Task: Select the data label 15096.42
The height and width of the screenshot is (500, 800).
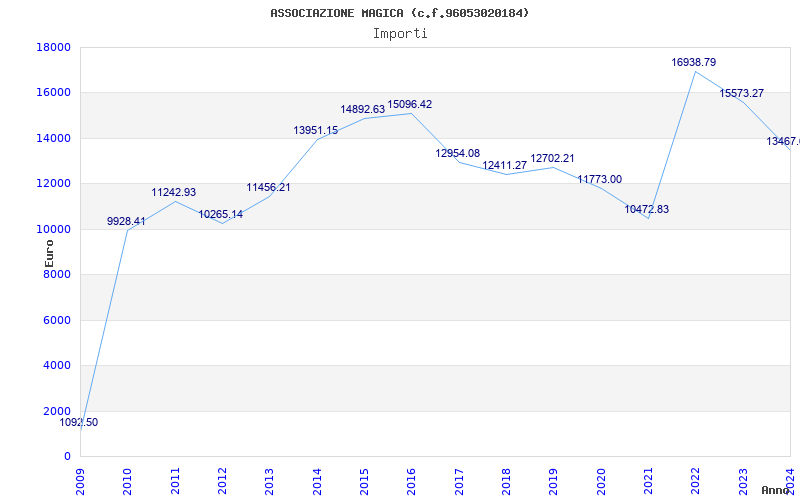Action: 410,105
